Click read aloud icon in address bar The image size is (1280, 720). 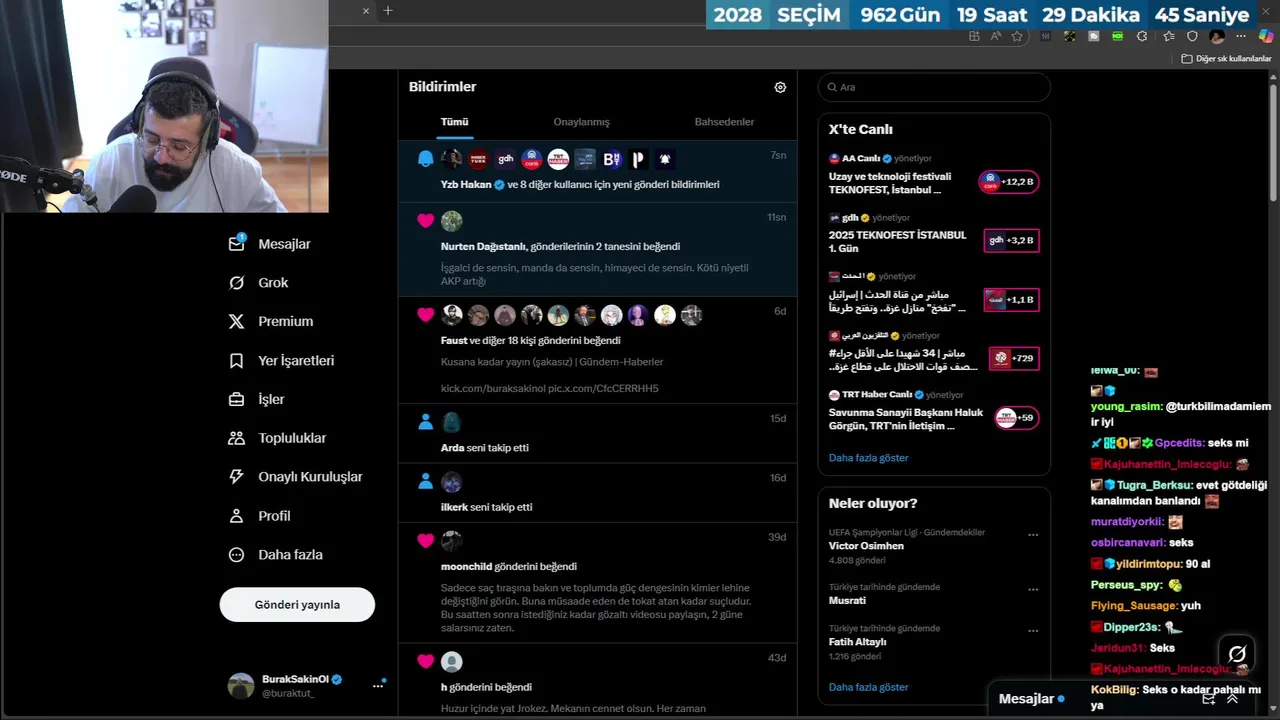(x=996, y=36)
